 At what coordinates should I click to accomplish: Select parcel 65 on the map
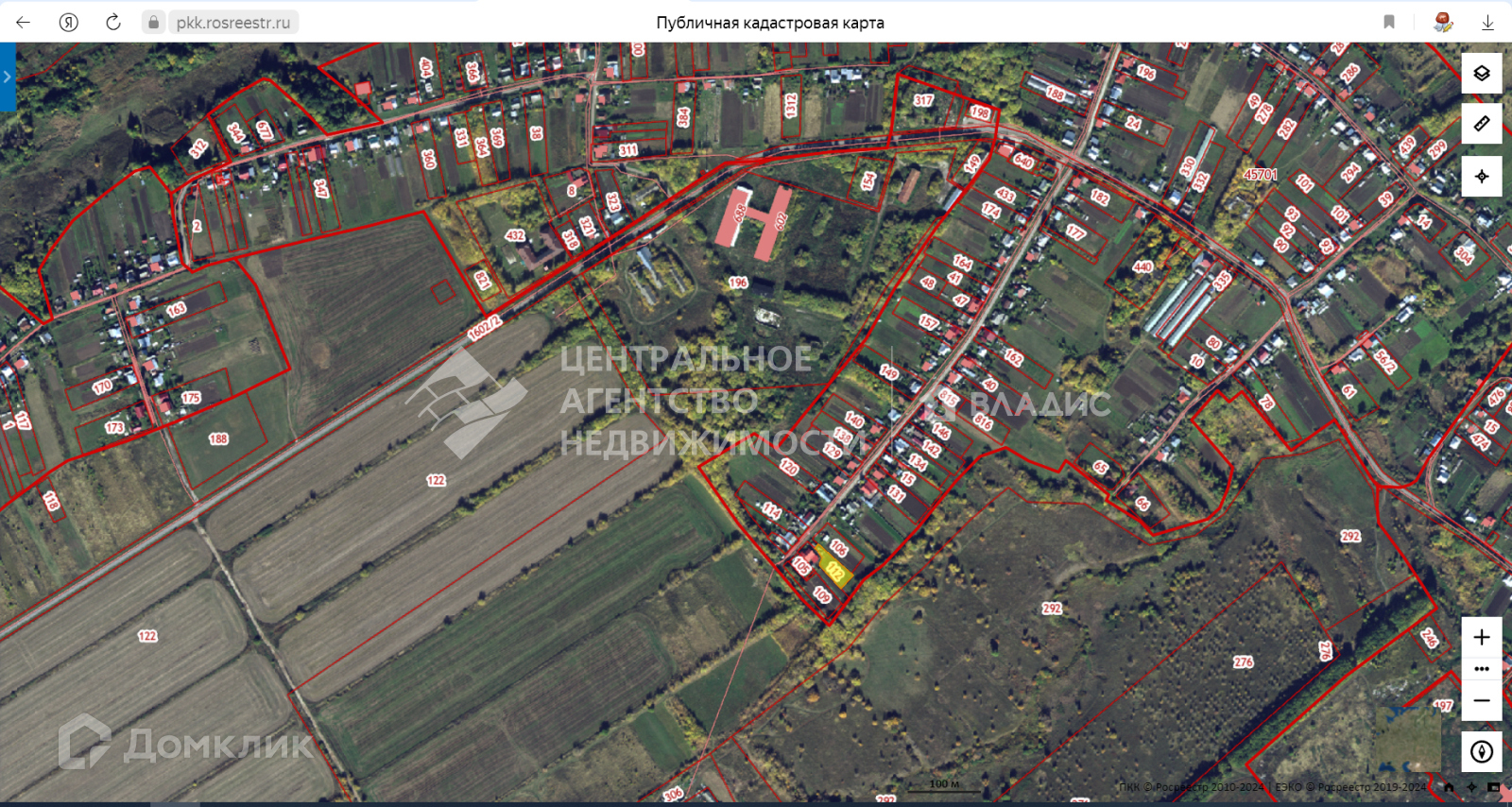[1100, 467]
